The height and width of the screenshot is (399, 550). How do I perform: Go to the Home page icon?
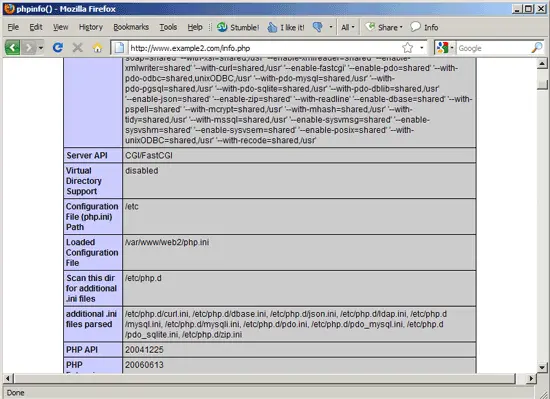tap(97, 48)
